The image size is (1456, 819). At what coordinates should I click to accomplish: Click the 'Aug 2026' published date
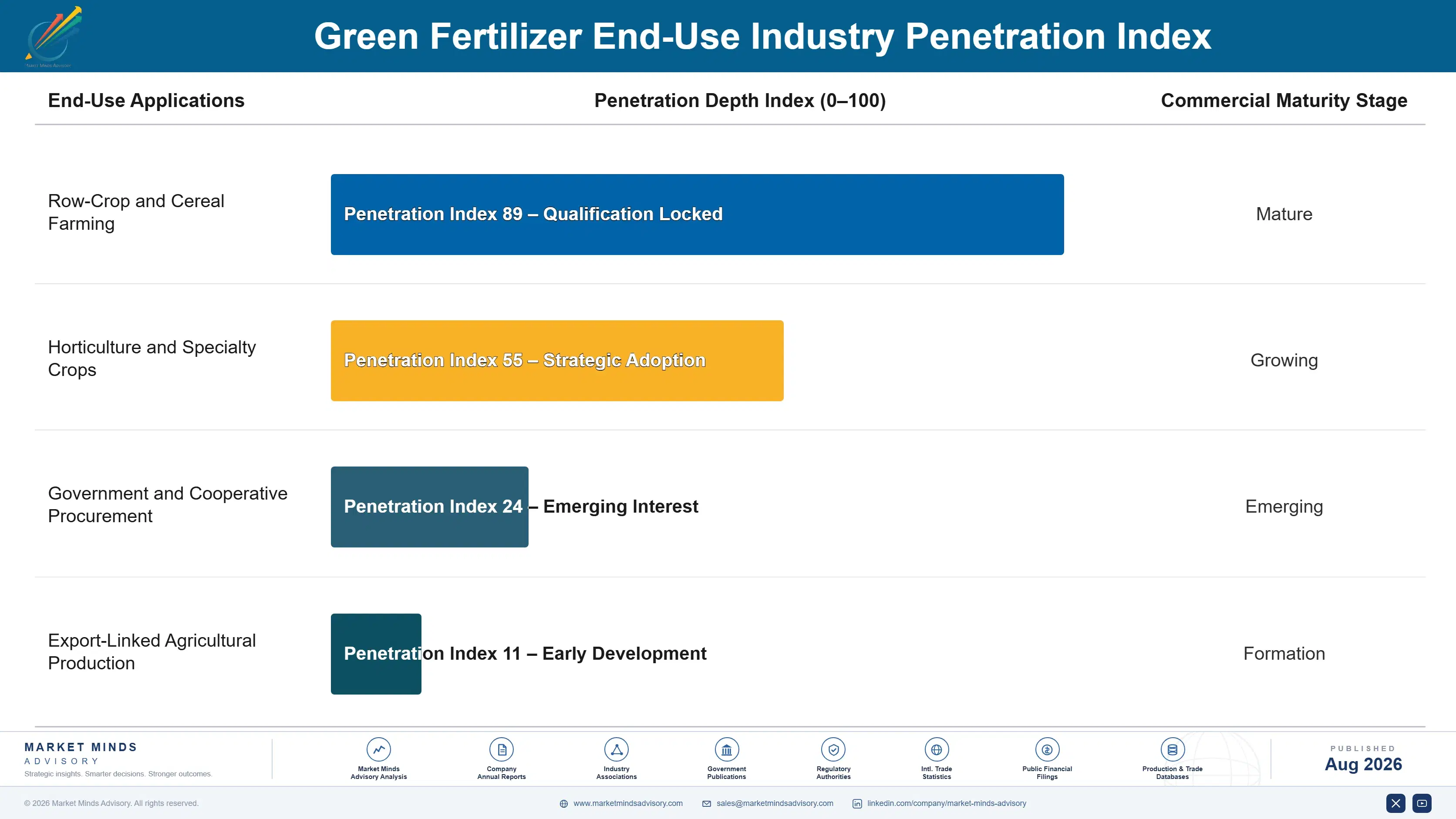[1363, 764]
